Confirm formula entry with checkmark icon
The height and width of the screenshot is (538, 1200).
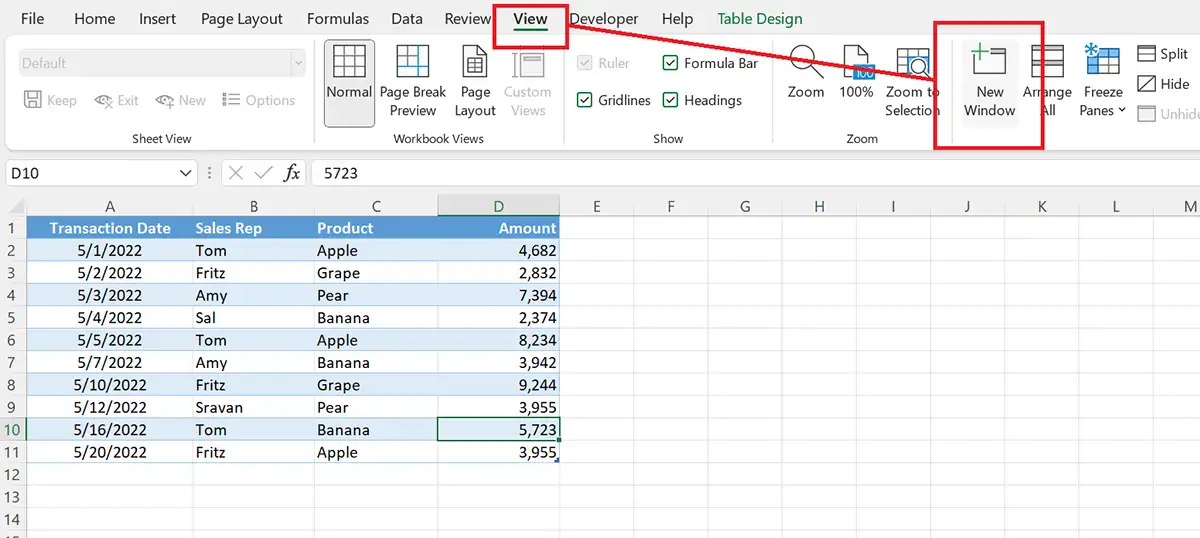263,173
